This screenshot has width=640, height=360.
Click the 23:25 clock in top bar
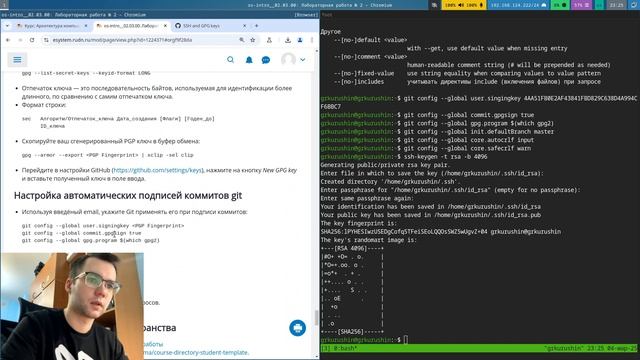click(x=616, y=5)
